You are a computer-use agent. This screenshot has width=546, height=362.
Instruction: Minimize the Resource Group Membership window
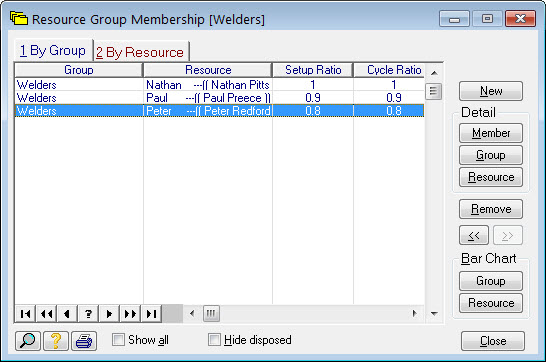coord(454,19)
